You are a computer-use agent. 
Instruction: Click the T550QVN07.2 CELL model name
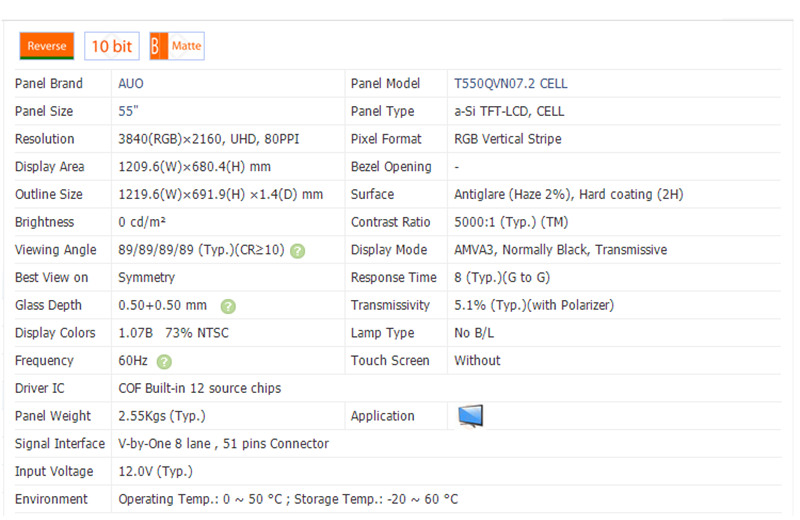[510, 84]
